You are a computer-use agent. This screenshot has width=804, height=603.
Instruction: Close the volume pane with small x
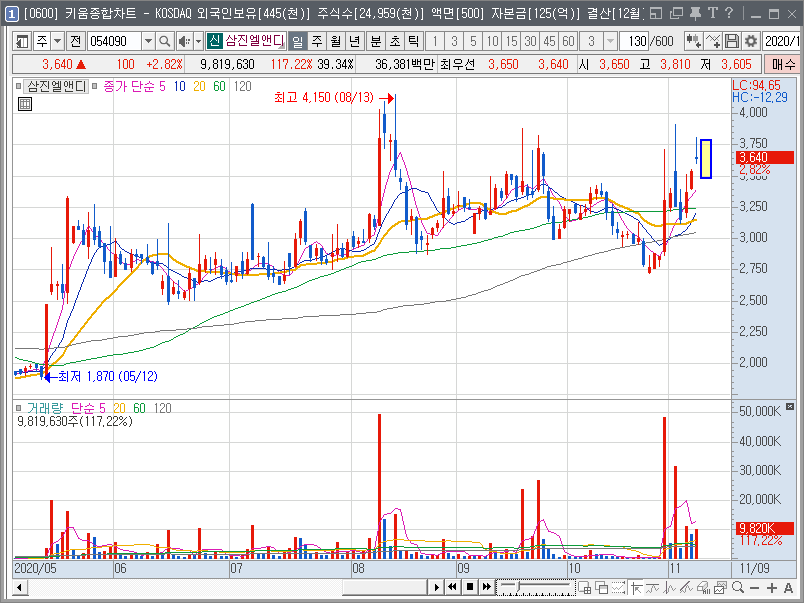[790, 407]
